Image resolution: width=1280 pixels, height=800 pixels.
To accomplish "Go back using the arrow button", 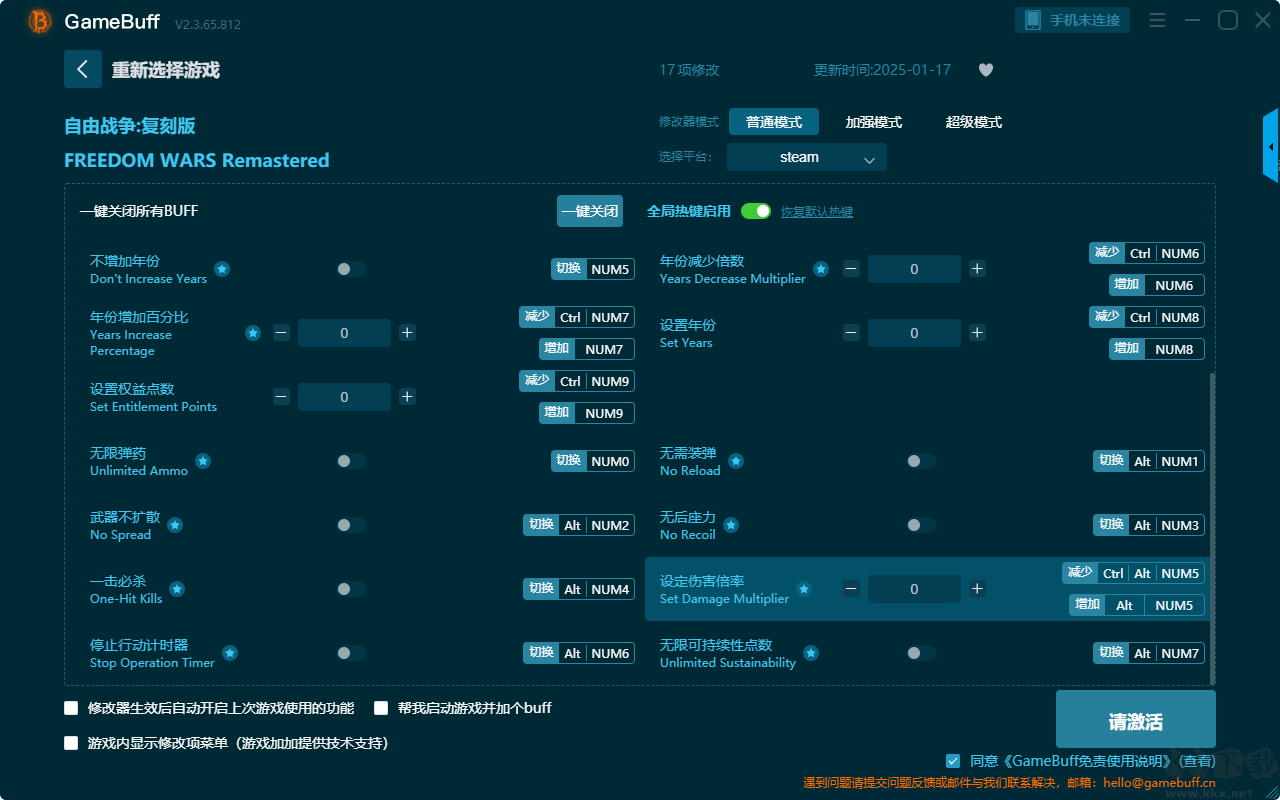I will point(83,69).
